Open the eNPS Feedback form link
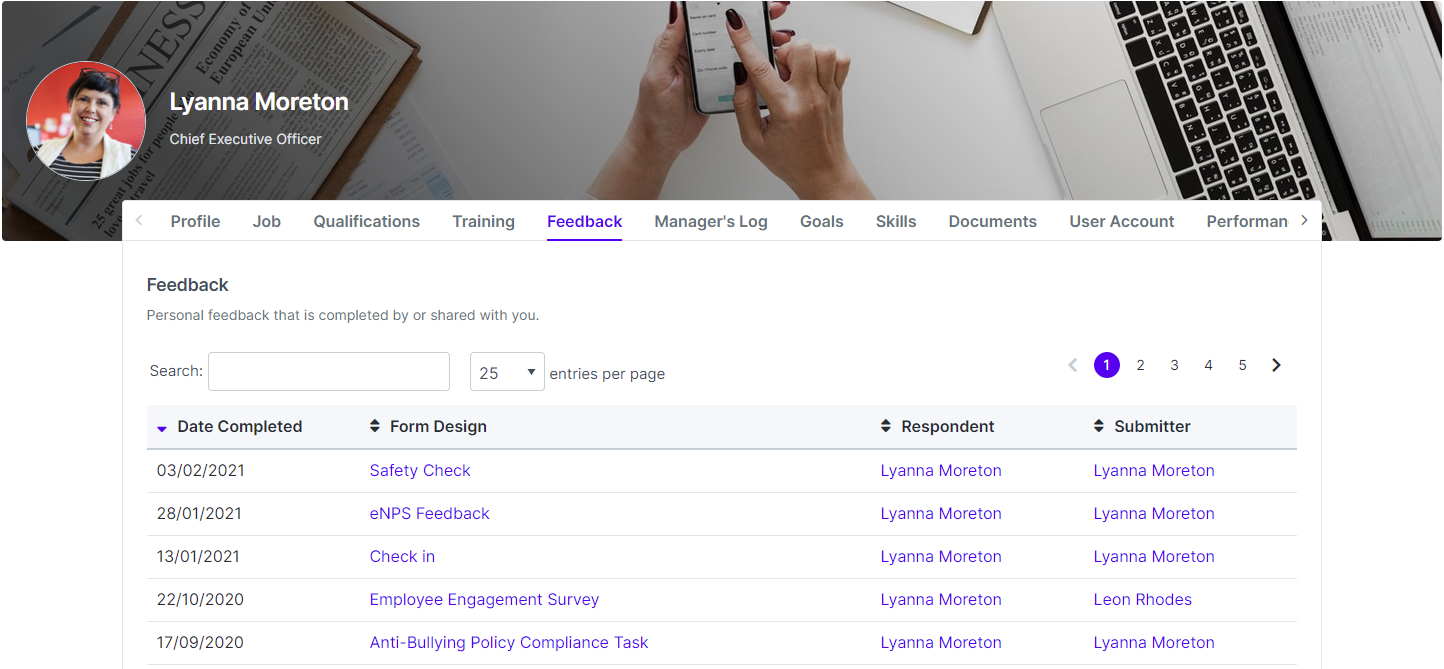Image resolution: width=1444 pixels, height=669 pixels. pyautogui.click(x=430, y=514)
